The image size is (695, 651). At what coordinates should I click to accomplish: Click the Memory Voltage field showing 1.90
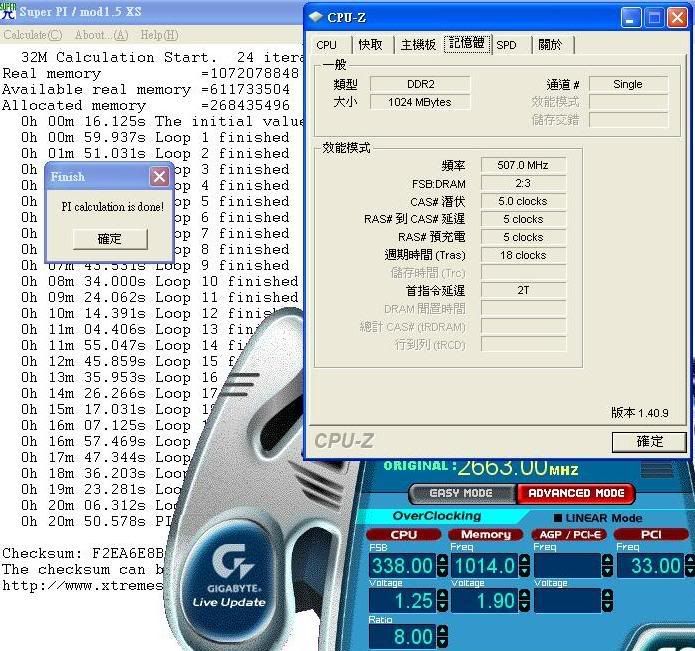pos(485,601)
